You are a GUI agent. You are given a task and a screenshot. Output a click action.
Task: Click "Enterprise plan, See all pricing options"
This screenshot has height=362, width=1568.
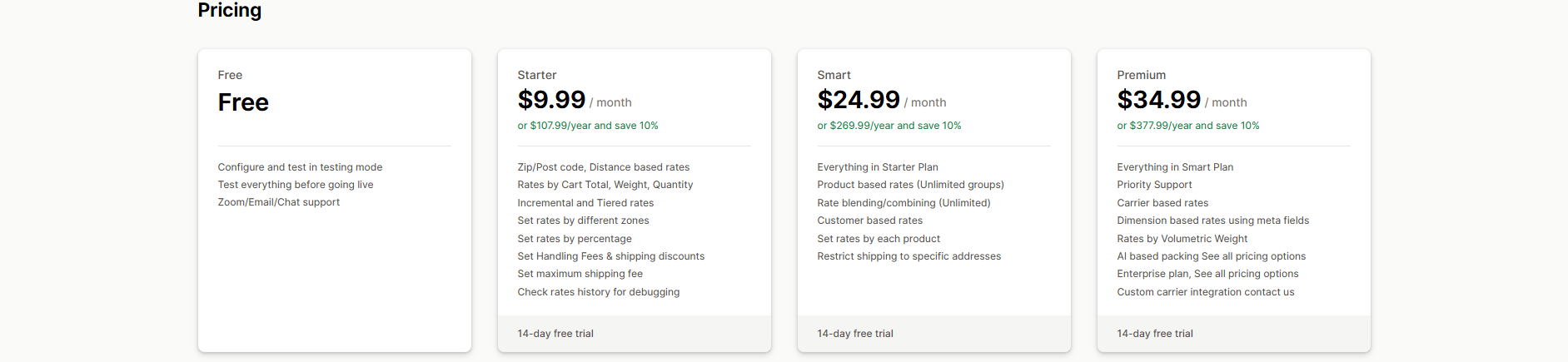(1207, 274)
